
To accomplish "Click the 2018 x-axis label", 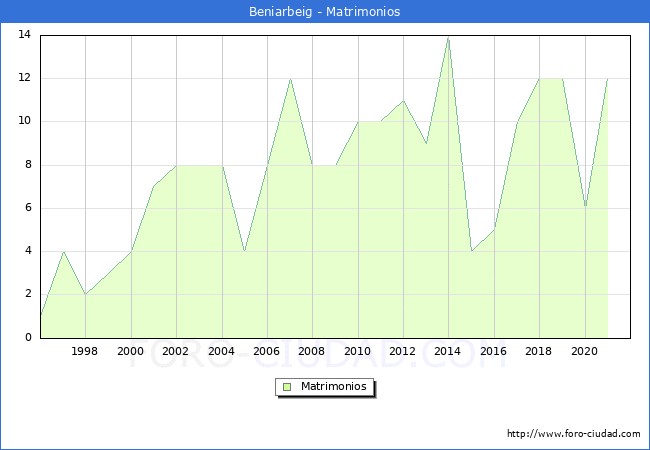I will coord(538,351).
